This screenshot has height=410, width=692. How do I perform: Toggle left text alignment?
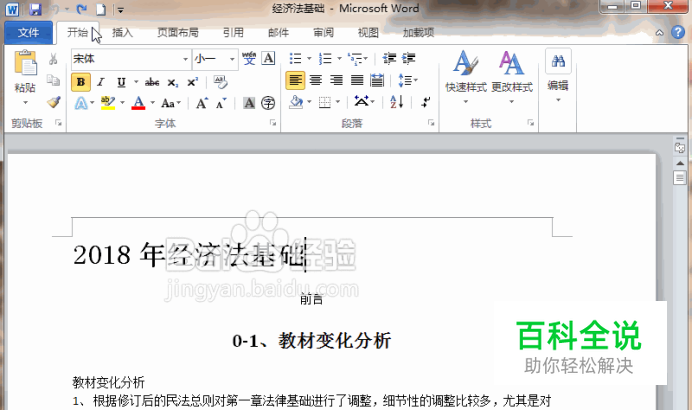(295, 80)
